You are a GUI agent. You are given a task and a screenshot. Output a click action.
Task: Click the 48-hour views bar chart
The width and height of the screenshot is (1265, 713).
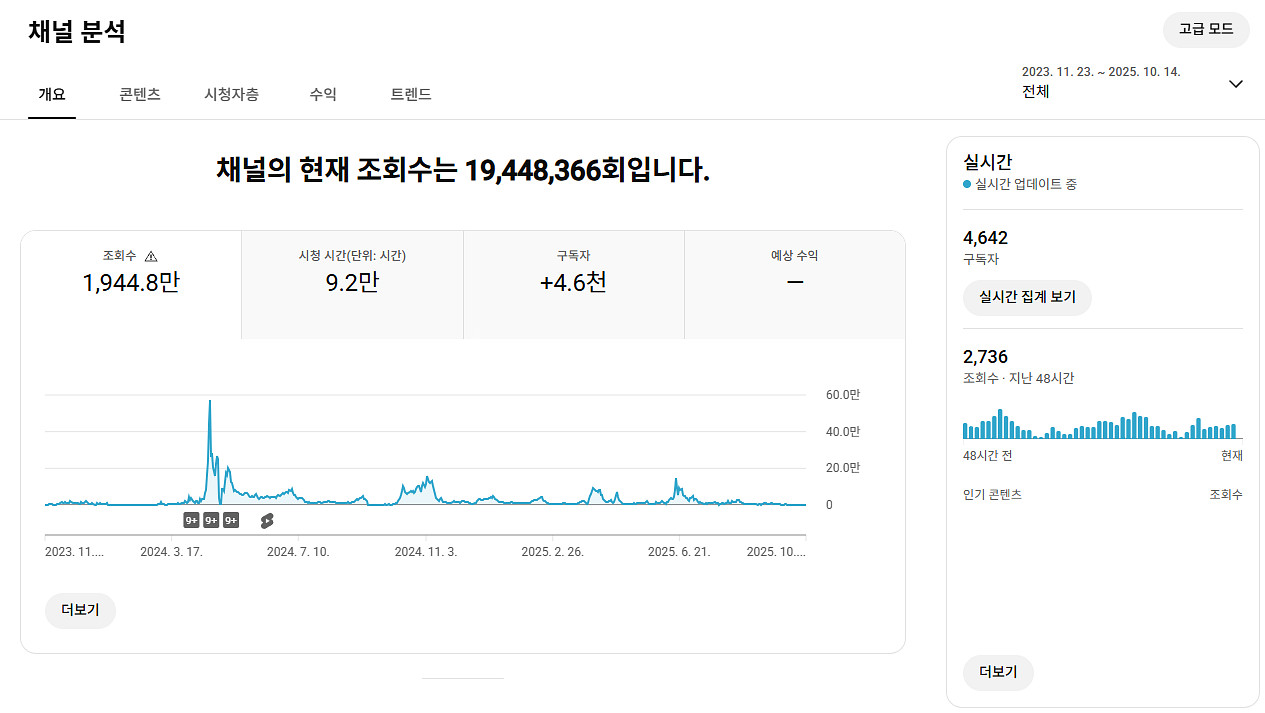click(1100, 425)
